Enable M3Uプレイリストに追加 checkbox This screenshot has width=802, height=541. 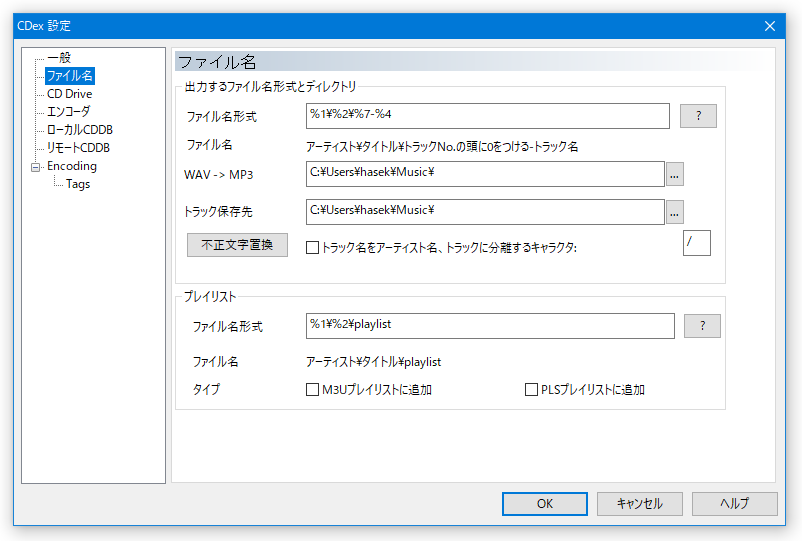pyautogui.click(x=312, y=390)
